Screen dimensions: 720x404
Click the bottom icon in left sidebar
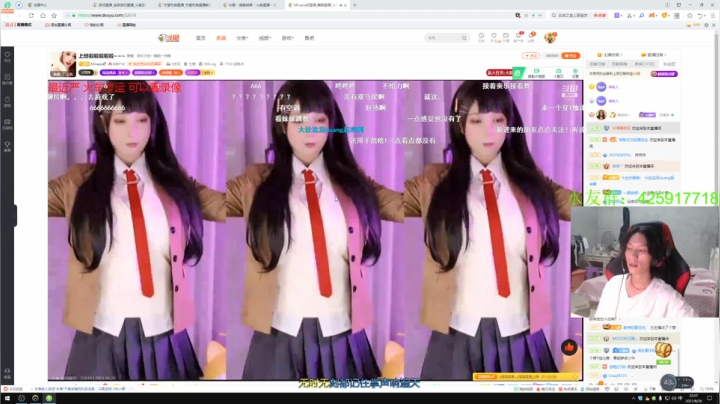pos(7,373)
